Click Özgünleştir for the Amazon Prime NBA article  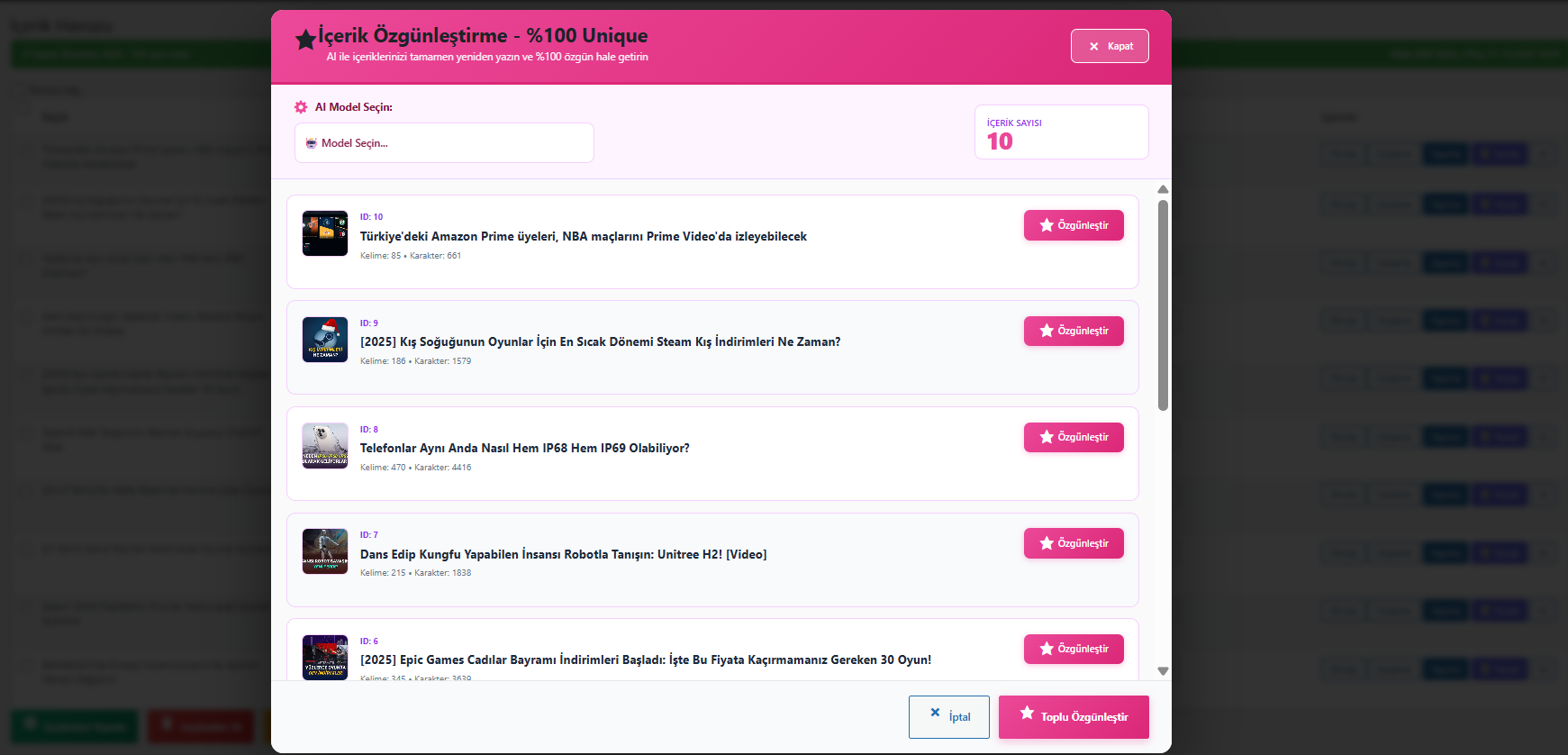click(1074, 225)
